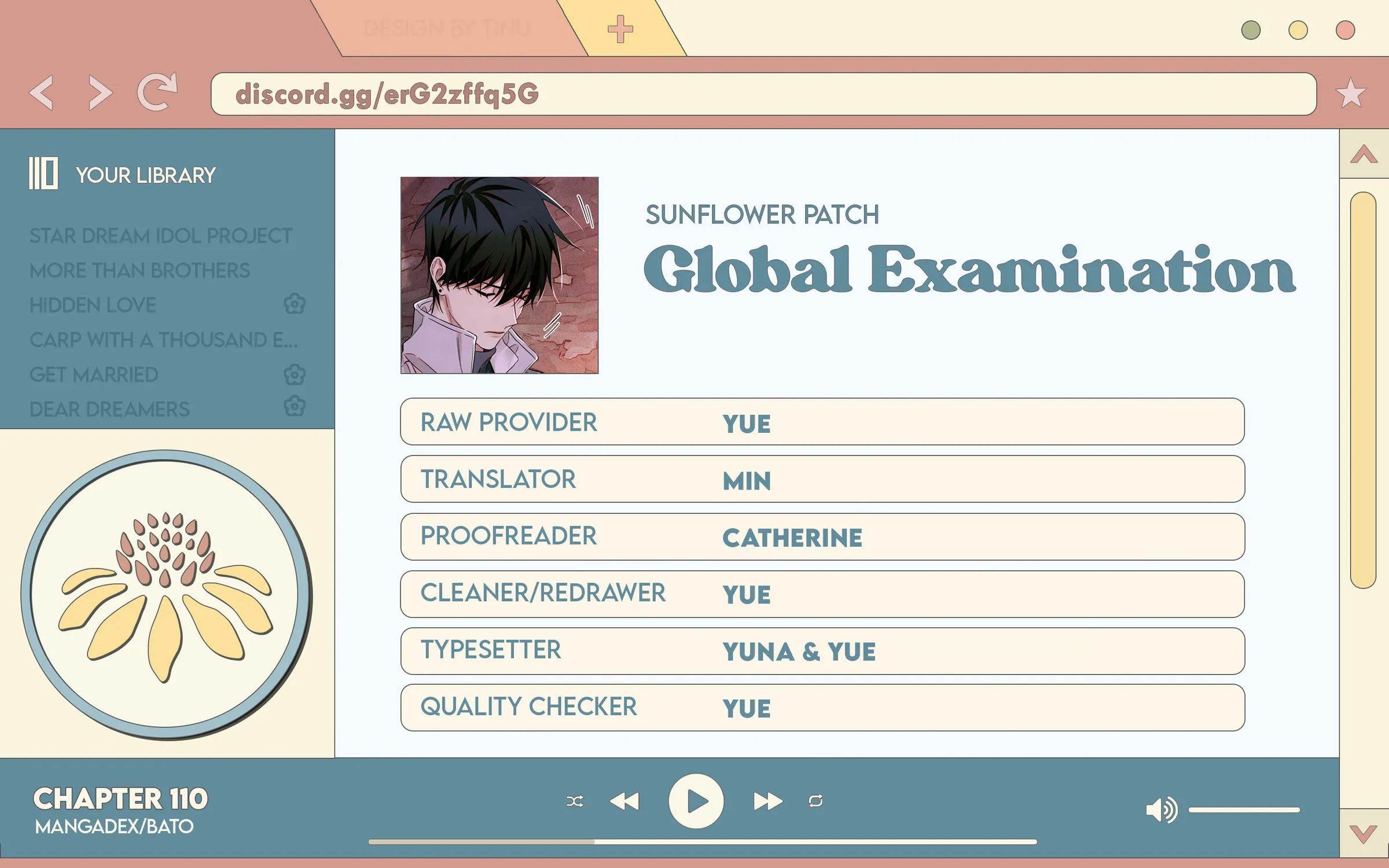
Task: Click the yellow vertical scrollbar thumb
Action: (1363, 390)
